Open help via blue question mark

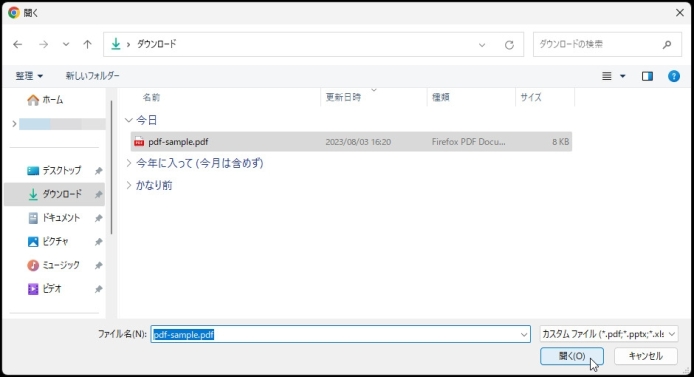point(674,76)
